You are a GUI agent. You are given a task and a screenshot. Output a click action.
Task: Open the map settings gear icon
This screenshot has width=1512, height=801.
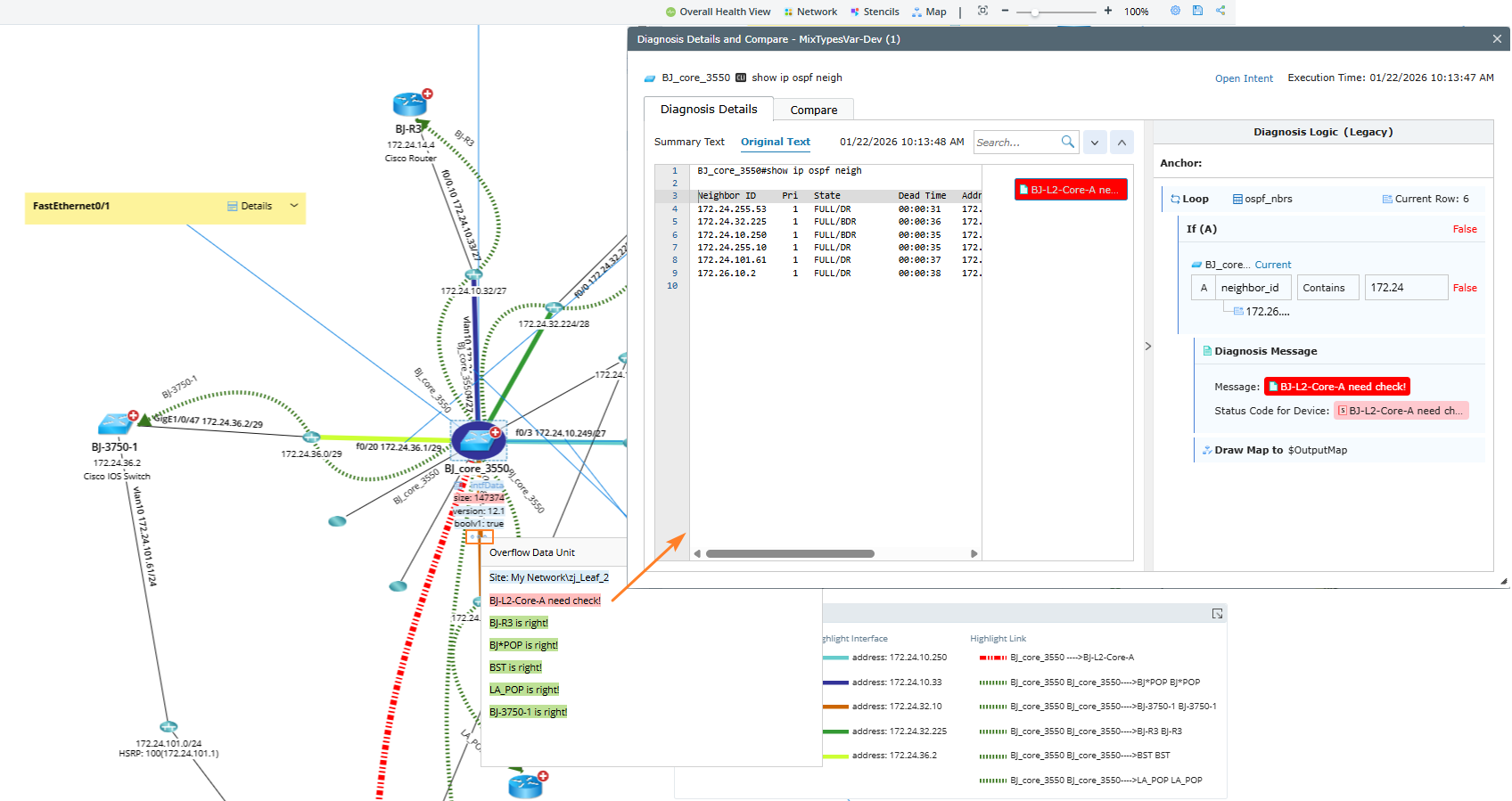tap(1175, 11)
